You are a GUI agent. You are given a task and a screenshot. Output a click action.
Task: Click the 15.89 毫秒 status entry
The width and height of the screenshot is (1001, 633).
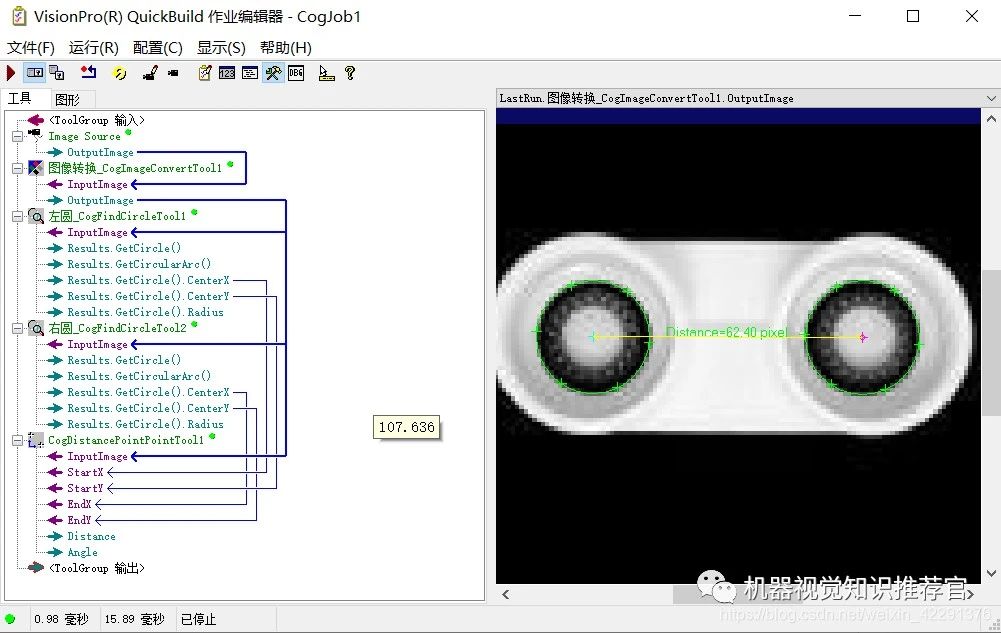tap(135, 619)
